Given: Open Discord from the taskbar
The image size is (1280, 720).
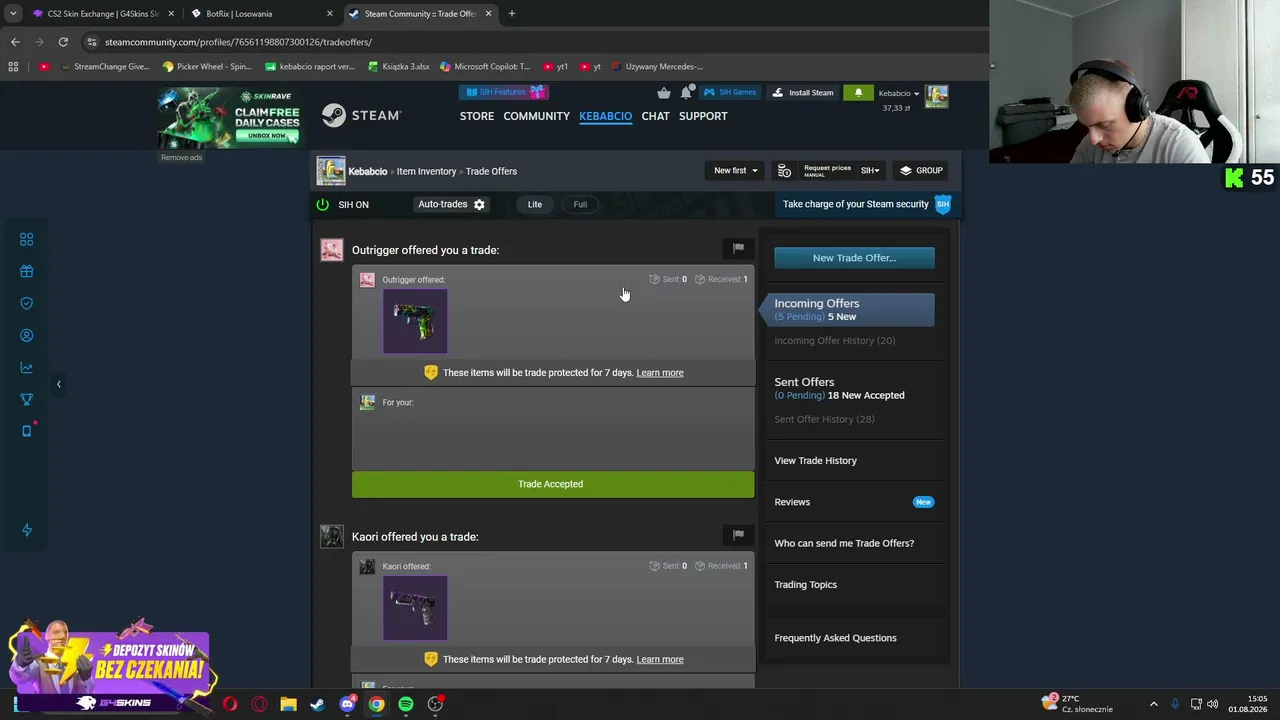Looking at the screenshot, I should pyautogui.click(x=347, y=704).
